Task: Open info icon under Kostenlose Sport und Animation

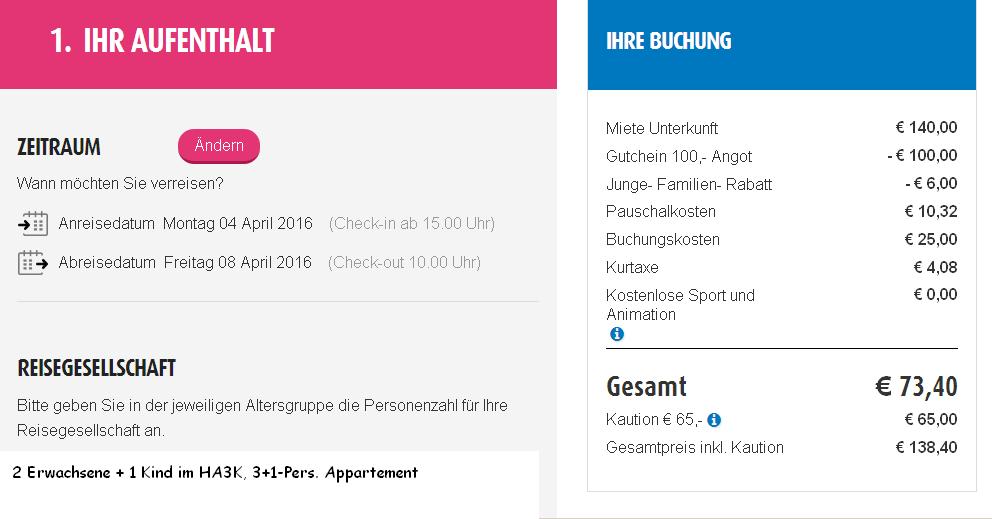Action: tap(616, 335)
